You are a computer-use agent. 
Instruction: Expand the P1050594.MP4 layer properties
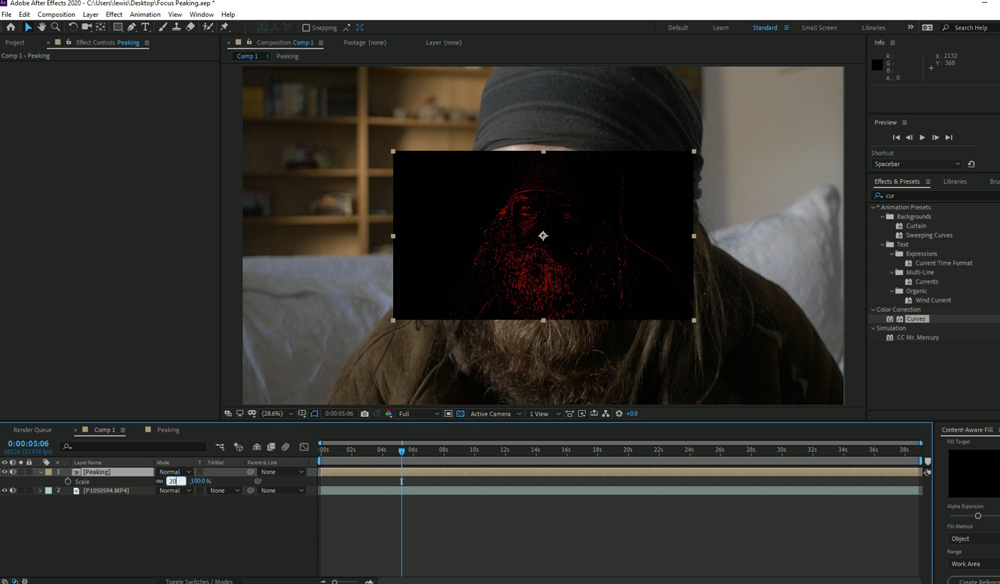click(x=40, y=491)
